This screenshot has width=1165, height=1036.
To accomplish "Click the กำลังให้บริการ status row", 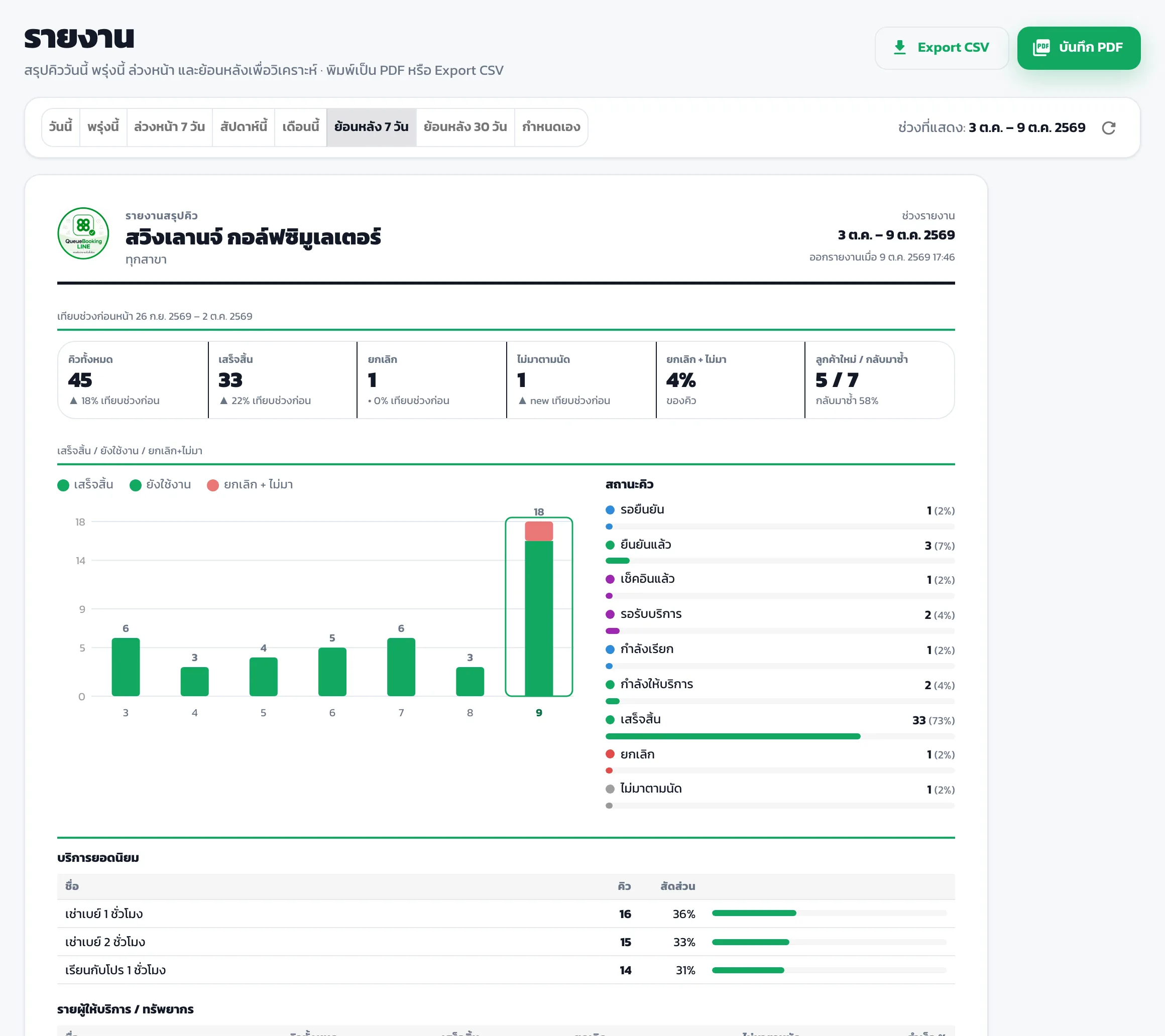I will pyautogui.click(x=780, y=691).
